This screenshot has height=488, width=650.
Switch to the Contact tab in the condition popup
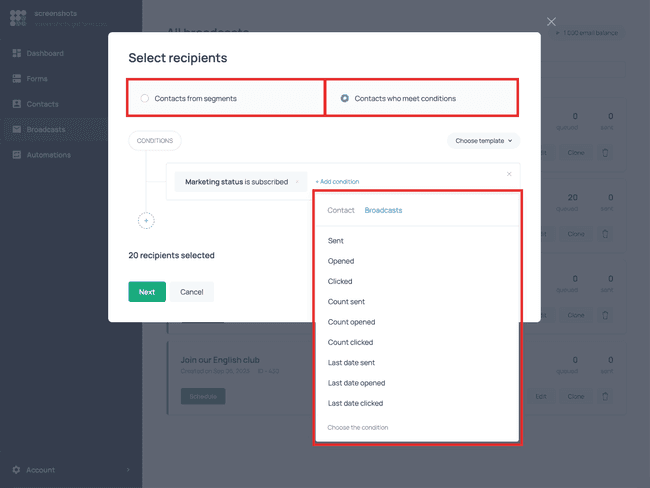coord(341,210)
